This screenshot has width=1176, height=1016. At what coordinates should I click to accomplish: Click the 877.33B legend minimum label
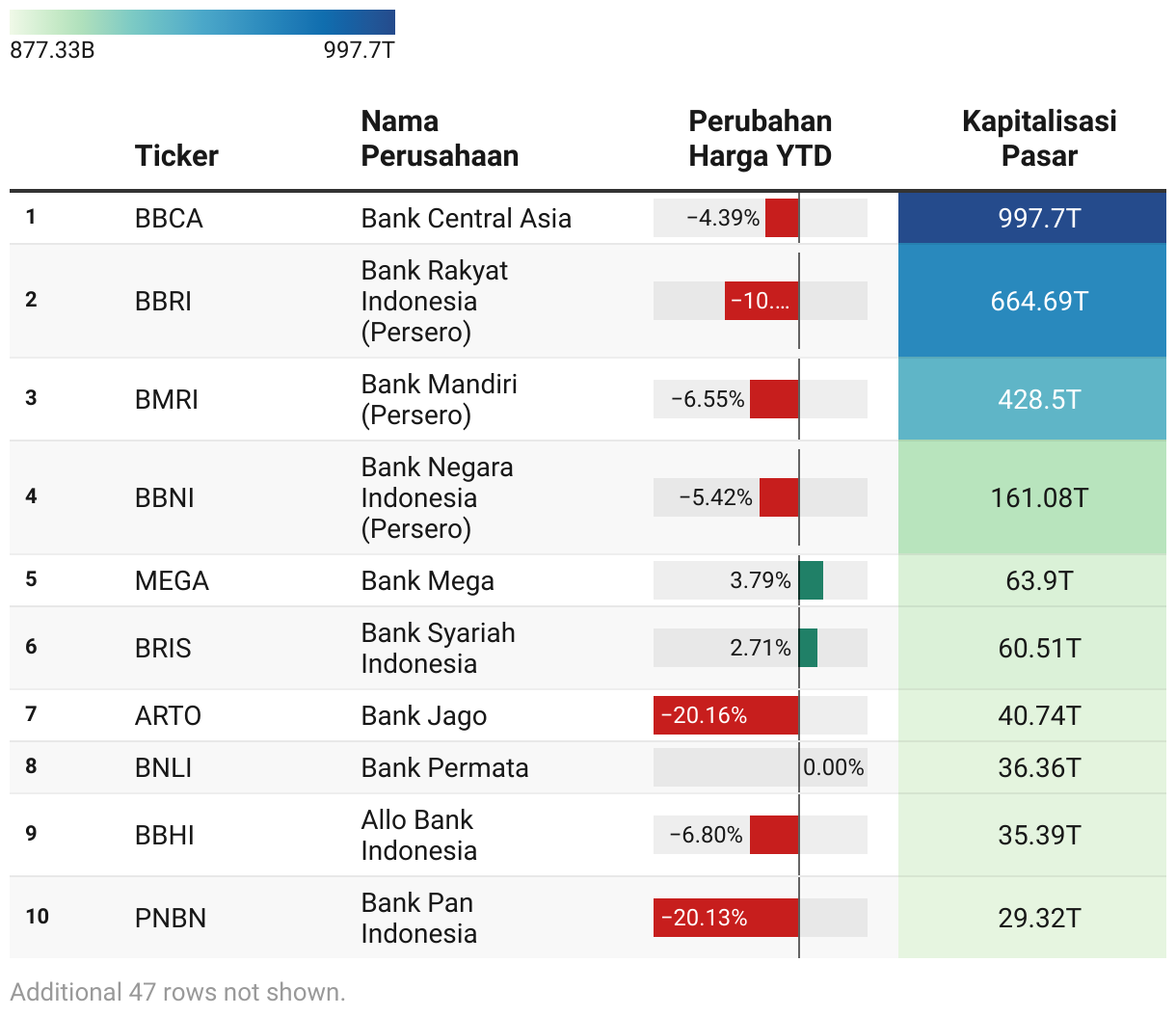52,50
